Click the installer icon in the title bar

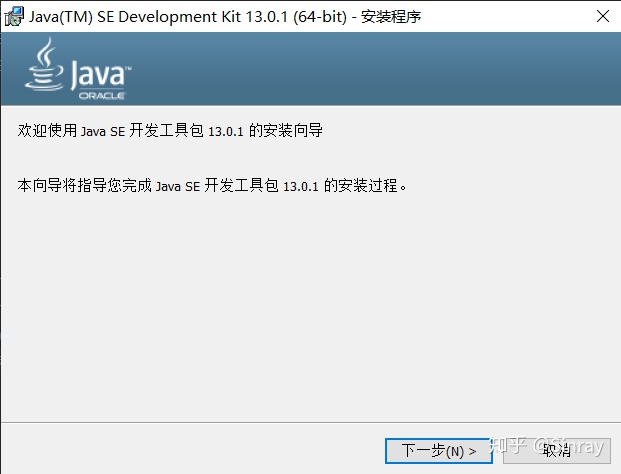click(x=14, y=16)
